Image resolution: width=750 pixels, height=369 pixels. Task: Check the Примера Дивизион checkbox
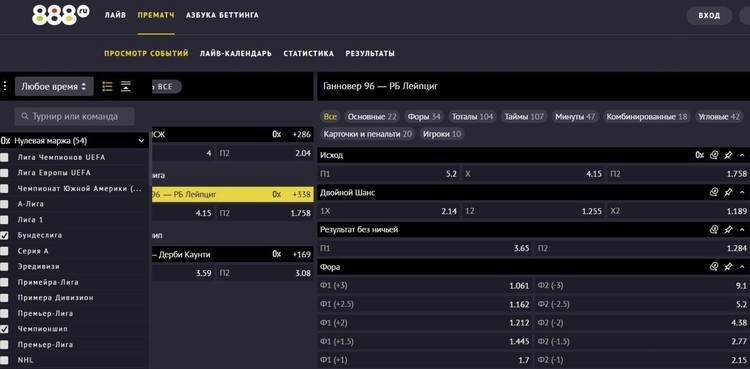4,298
